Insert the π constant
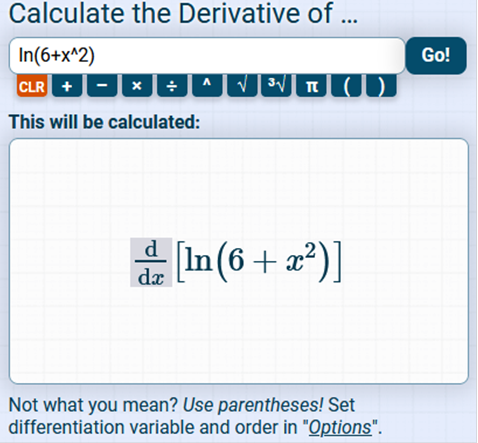478x443 pixels. pos(311,86)
